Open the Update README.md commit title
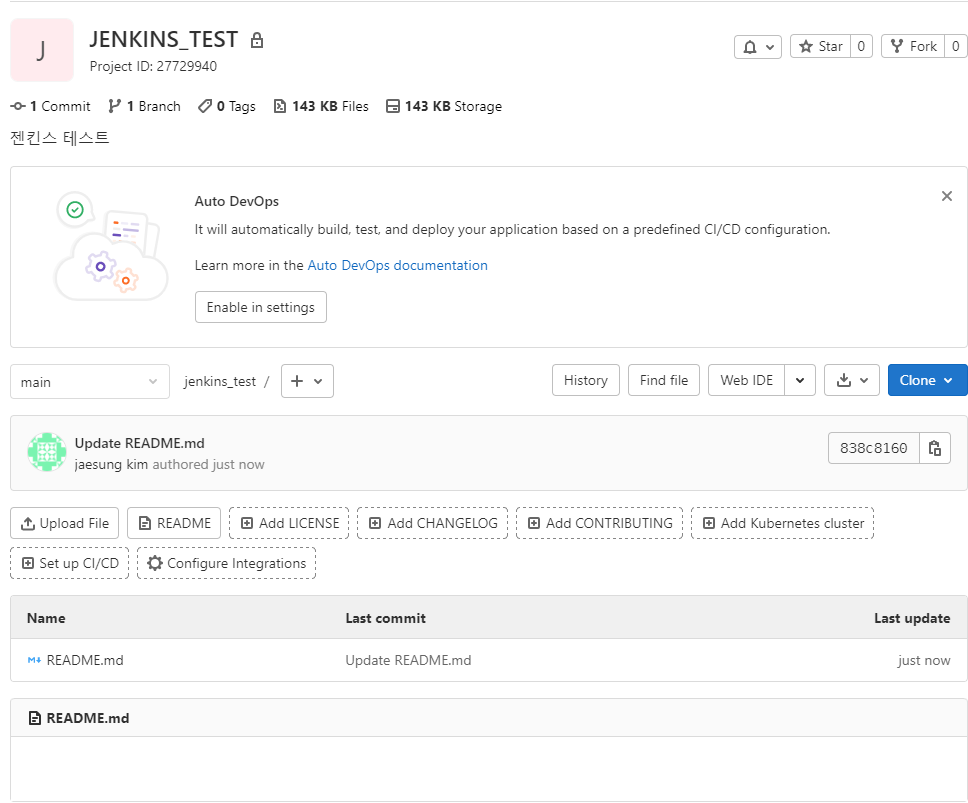The image size is (968, 803). coord(140,443)
